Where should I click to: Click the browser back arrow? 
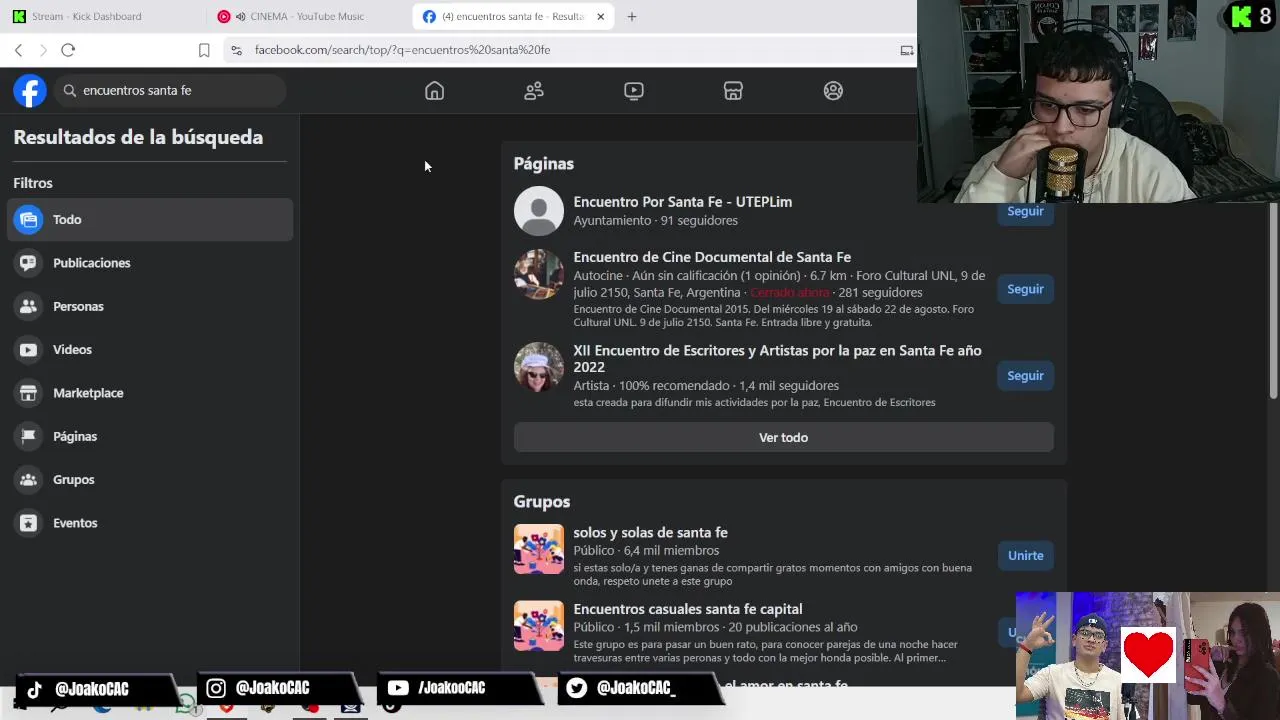pyautogui.click(x=18, y=50)
